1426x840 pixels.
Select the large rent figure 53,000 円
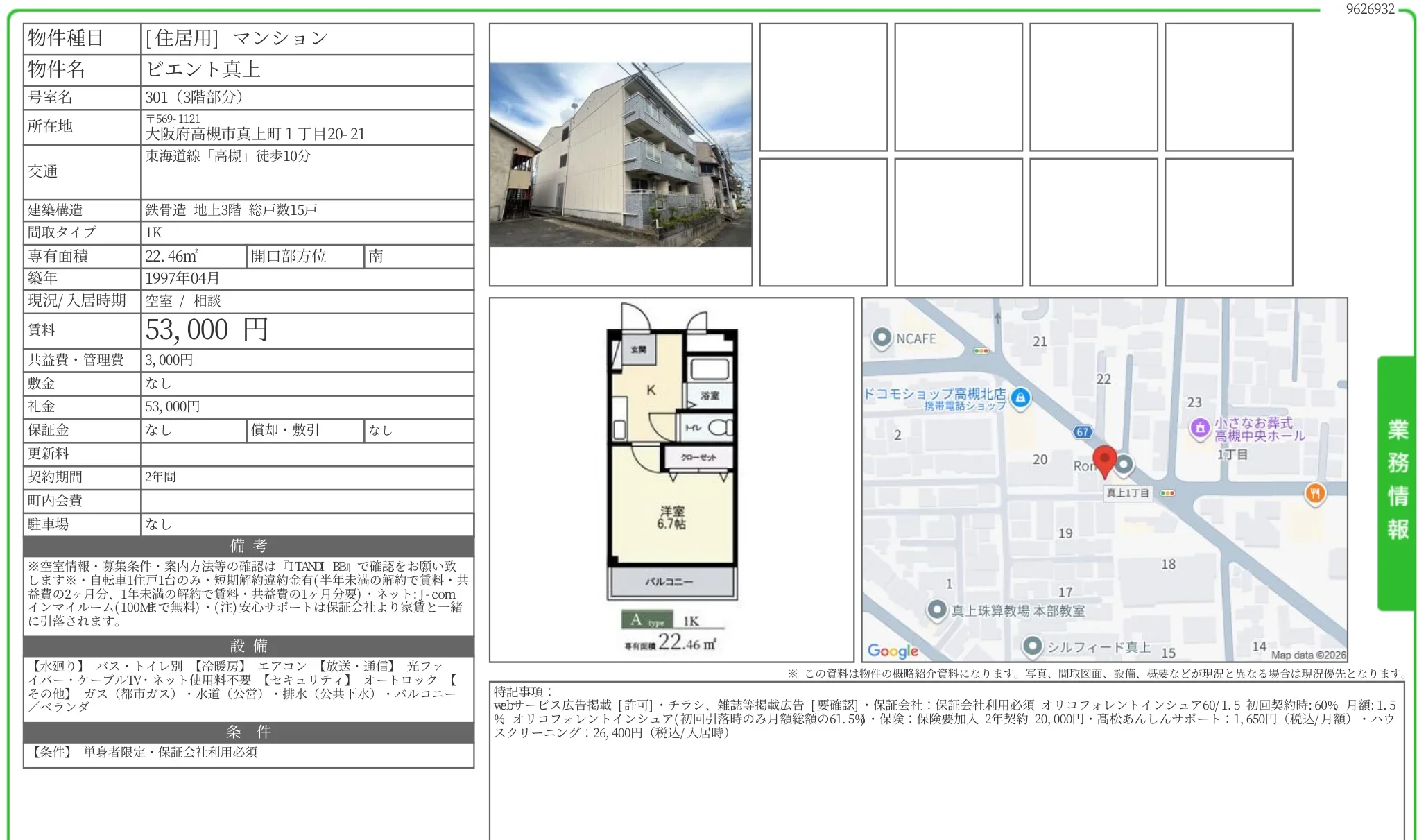(x=207, y=330)
